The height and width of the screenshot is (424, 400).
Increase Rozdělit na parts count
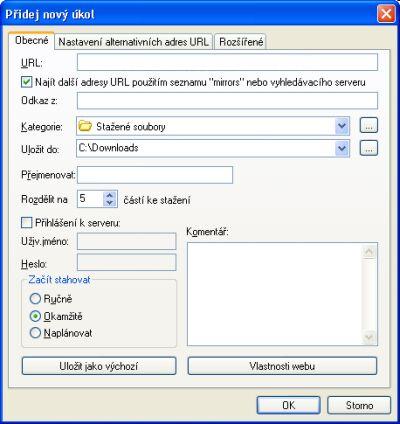[109, 195]
